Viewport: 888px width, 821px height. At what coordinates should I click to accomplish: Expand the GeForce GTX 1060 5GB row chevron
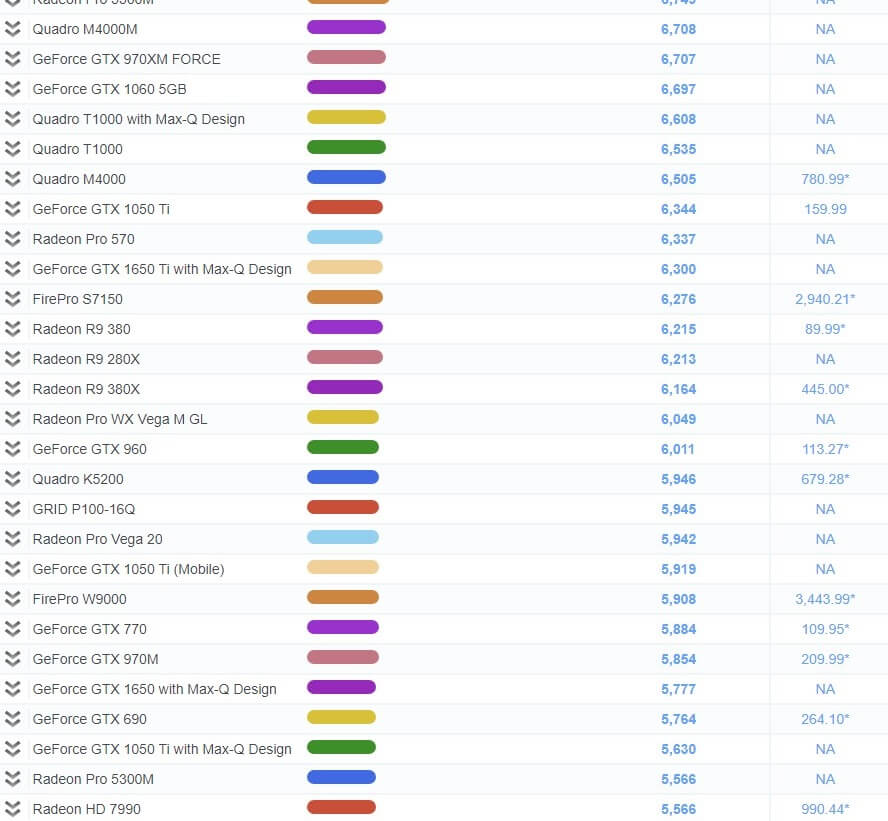[x=12, y=89]
